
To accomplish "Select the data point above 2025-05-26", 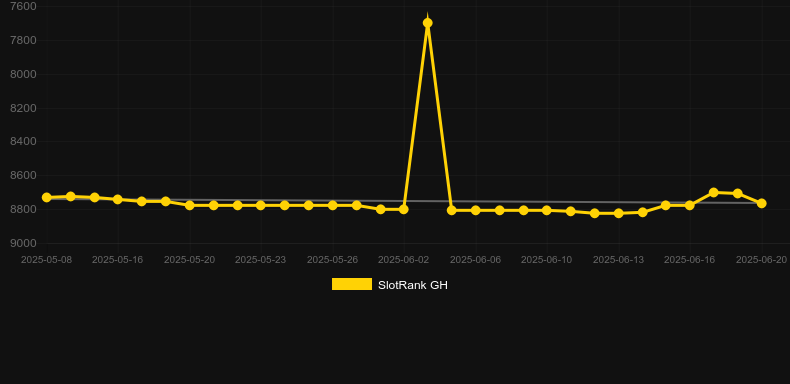I will [333, 206].
